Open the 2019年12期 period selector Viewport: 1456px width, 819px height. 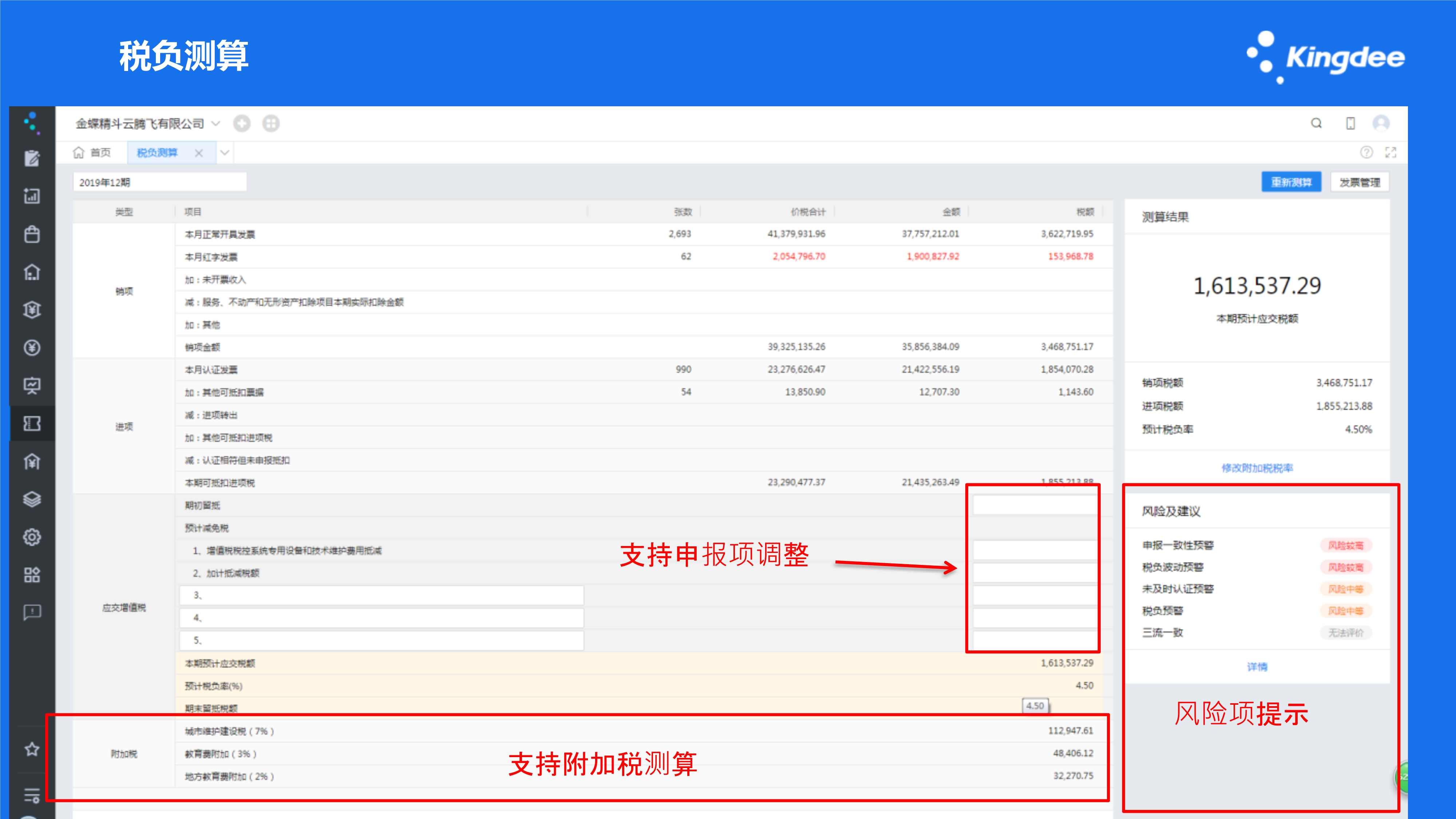pyautogui.click(x=159, y=182)
